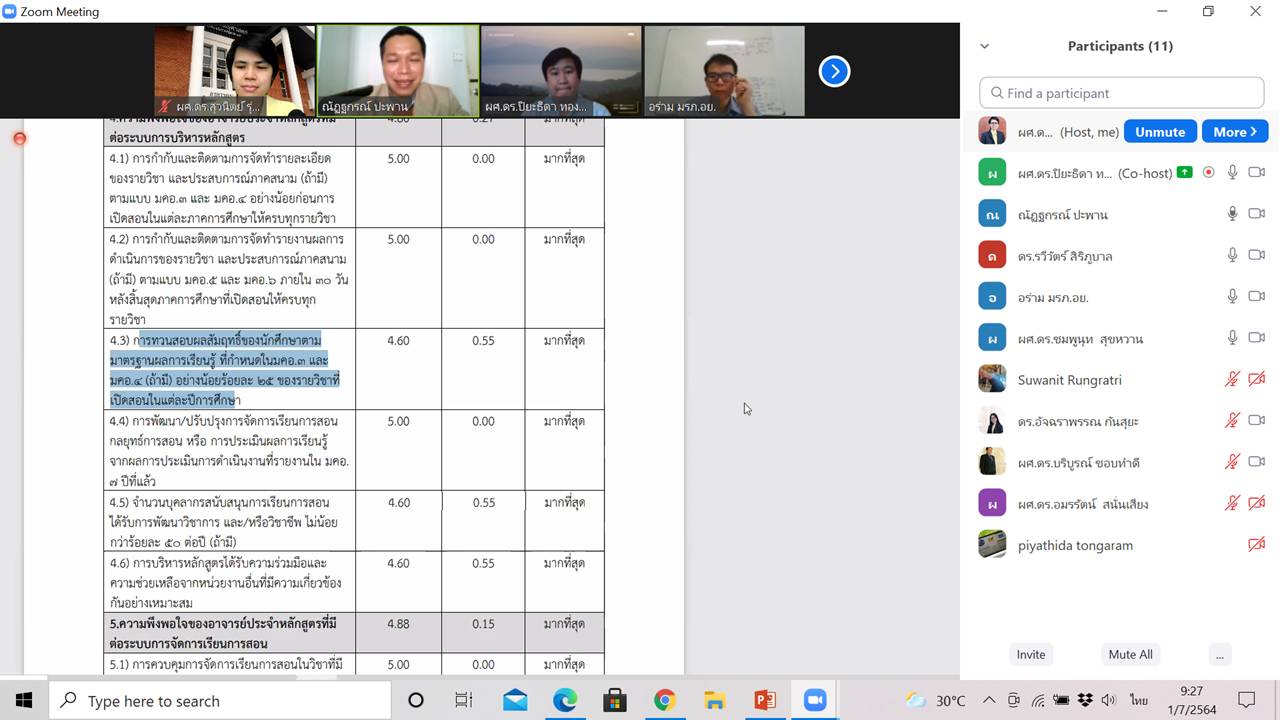
Task: Click disabled camera icon of piyathida tongaram
Action: click(x=1257, y=545)
